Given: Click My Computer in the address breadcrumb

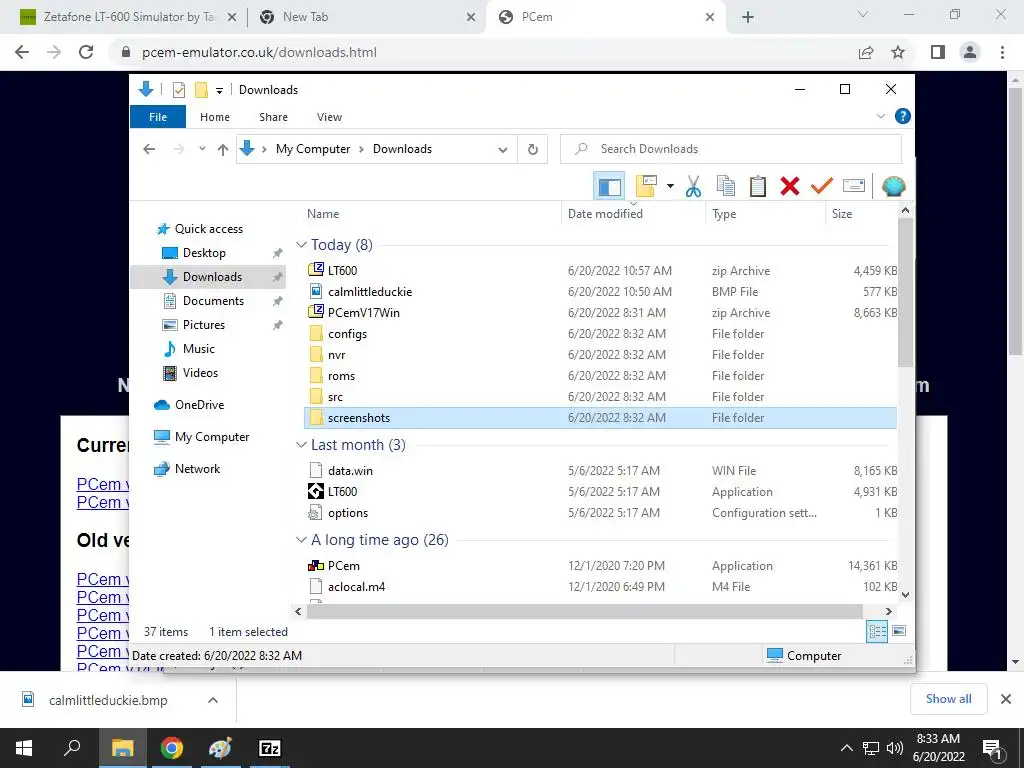Looking at the screenshot, I should pyautogui.click(x=313, y=149).
